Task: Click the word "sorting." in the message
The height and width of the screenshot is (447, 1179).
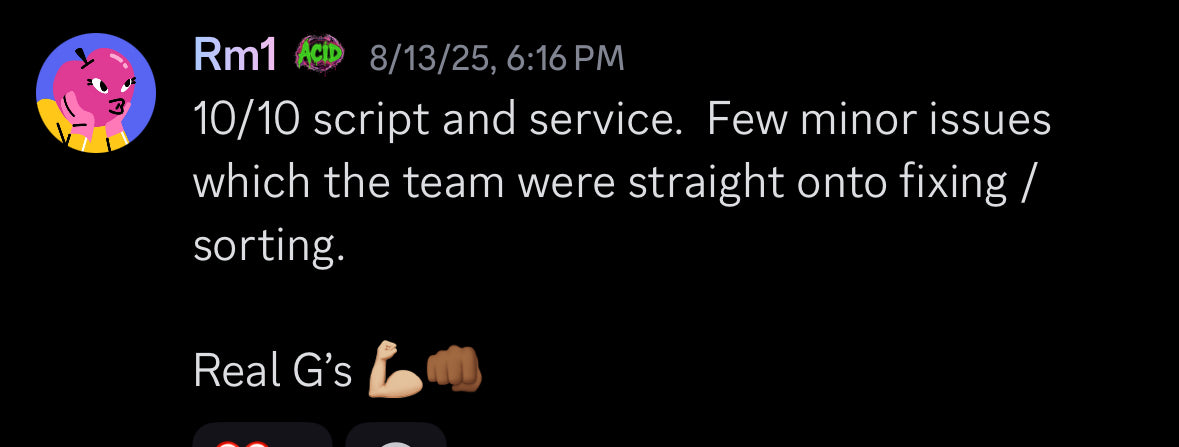Action: pyautogui.click(x=268, y=246)
